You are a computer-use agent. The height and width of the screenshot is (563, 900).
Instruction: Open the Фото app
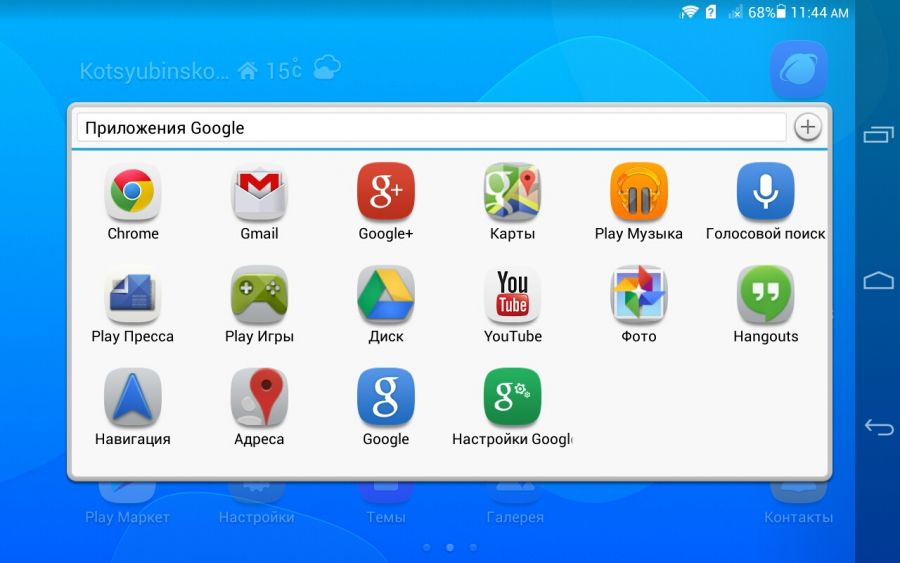(639, 295)
